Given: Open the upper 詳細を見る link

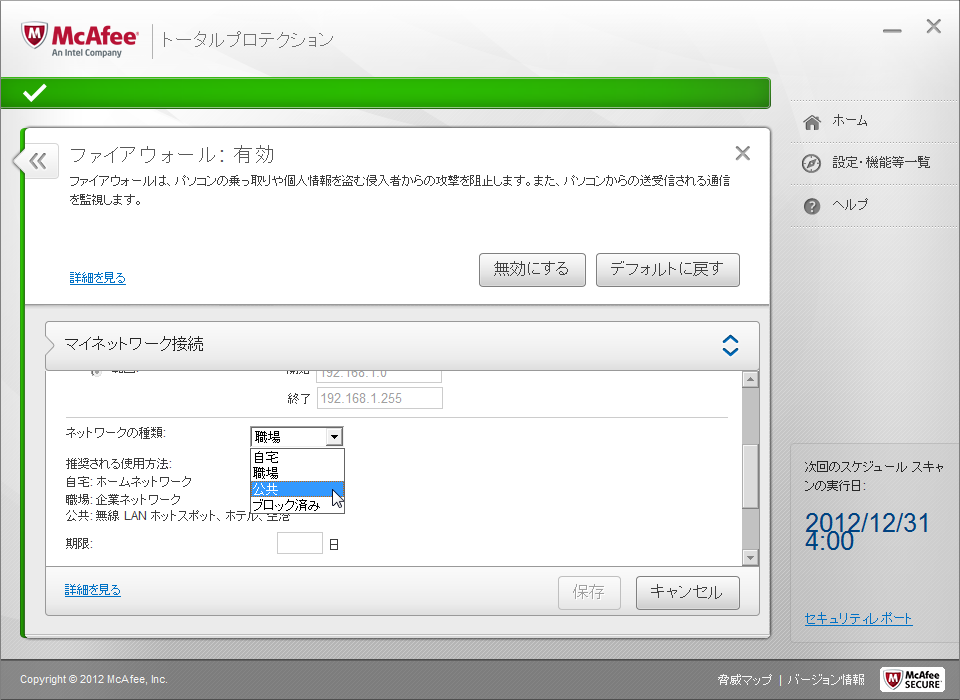Looking at the screenshot, I should coord(97,277).
